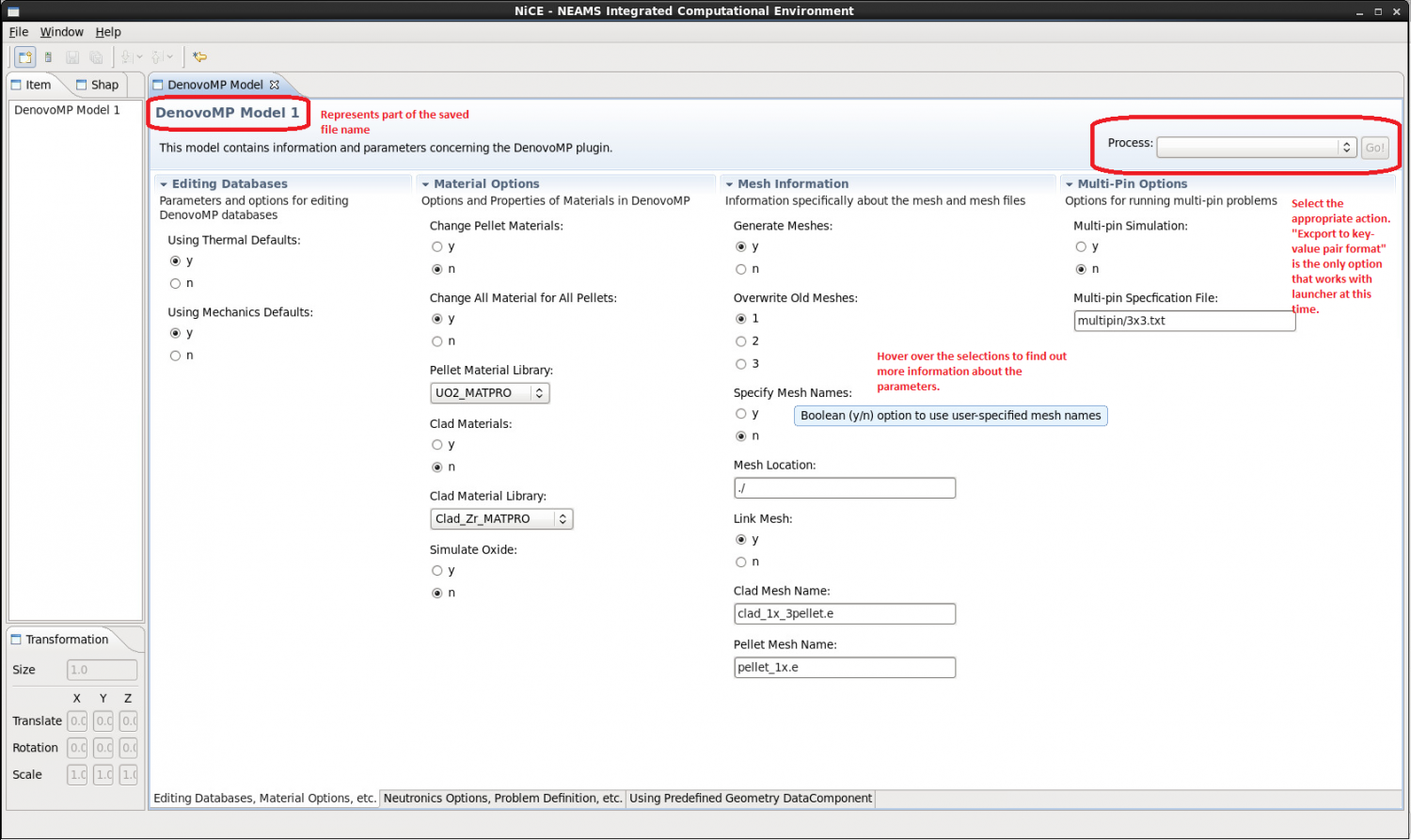
Task: Set Multi-pin Simulation to n
Action: point(1081,270)
